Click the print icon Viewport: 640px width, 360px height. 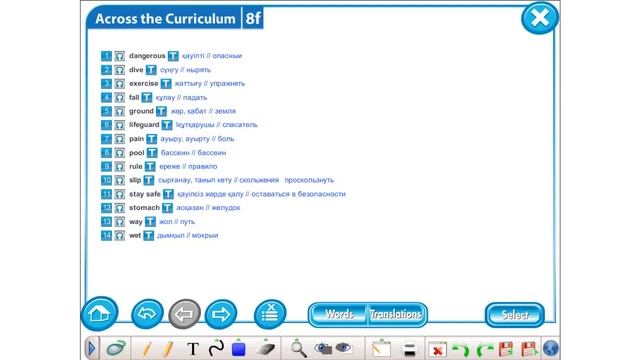409,349
